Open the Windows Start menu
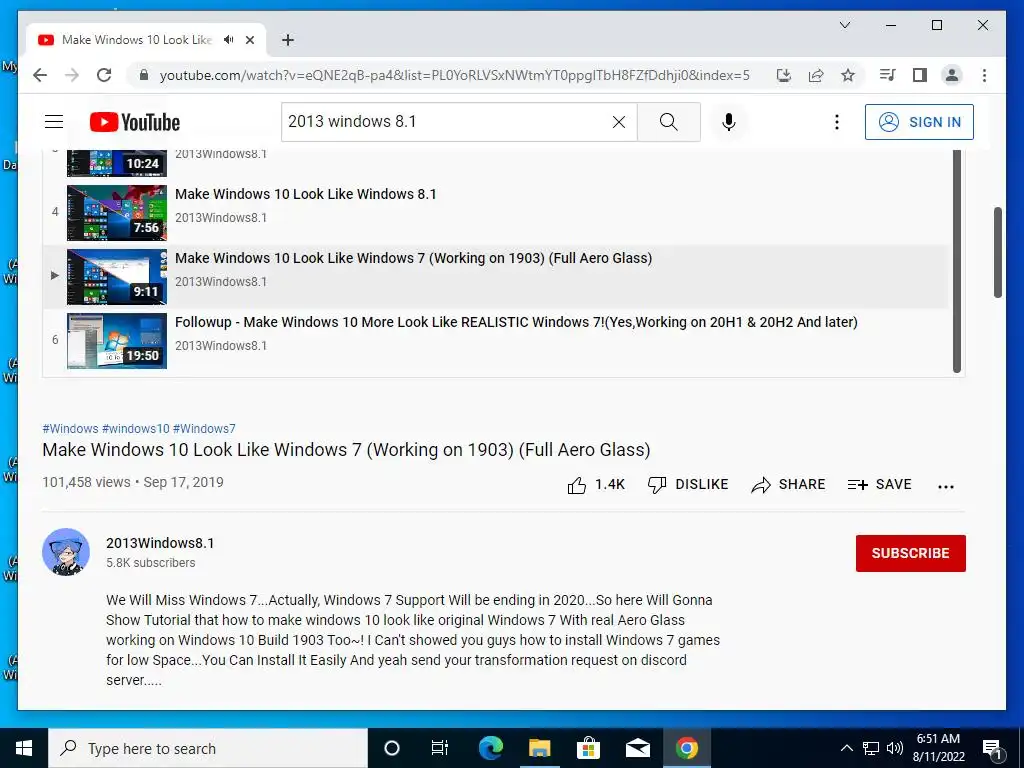This screenshot has width=1024, height=768. 24,748
